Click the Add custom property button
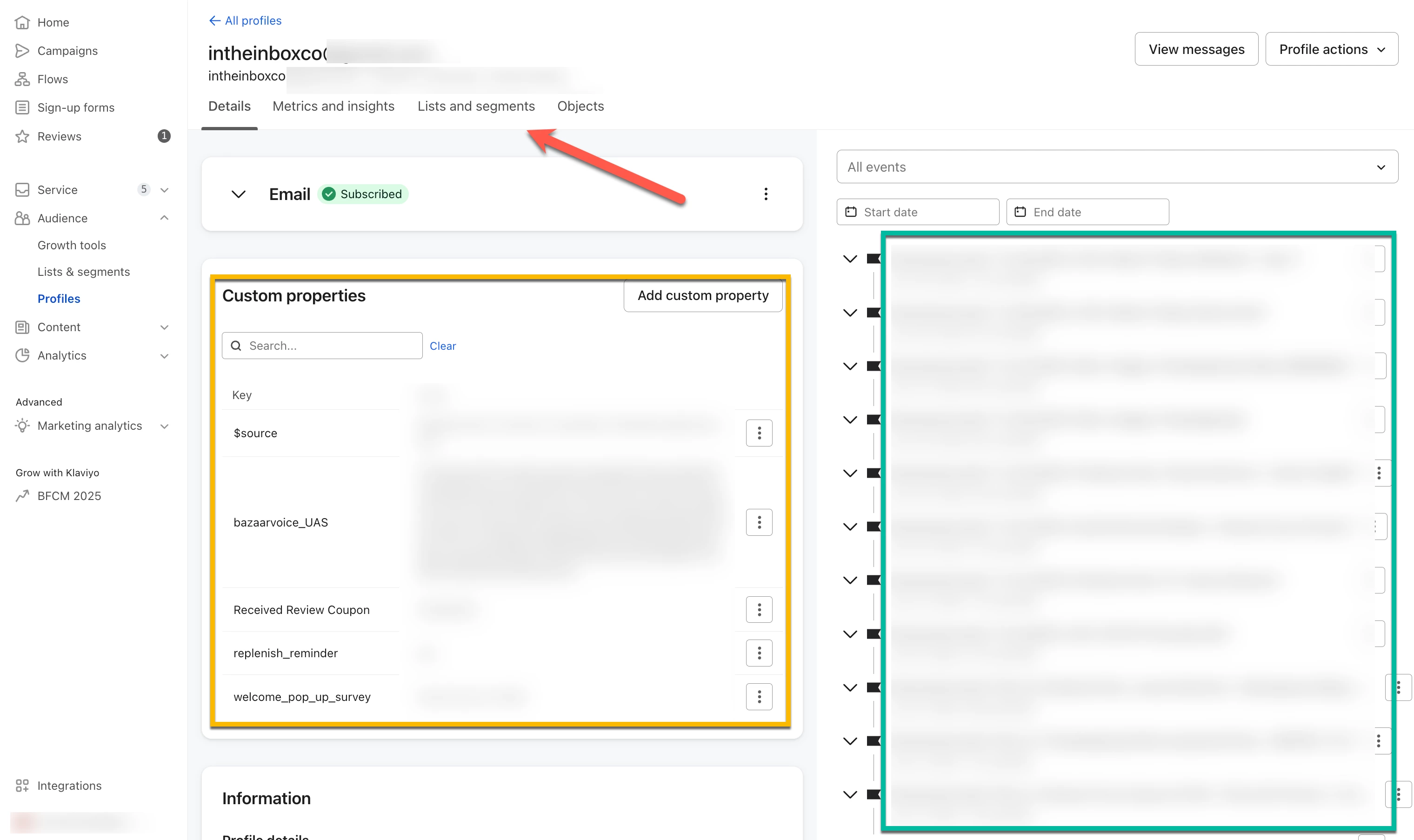 pos(702,295)
